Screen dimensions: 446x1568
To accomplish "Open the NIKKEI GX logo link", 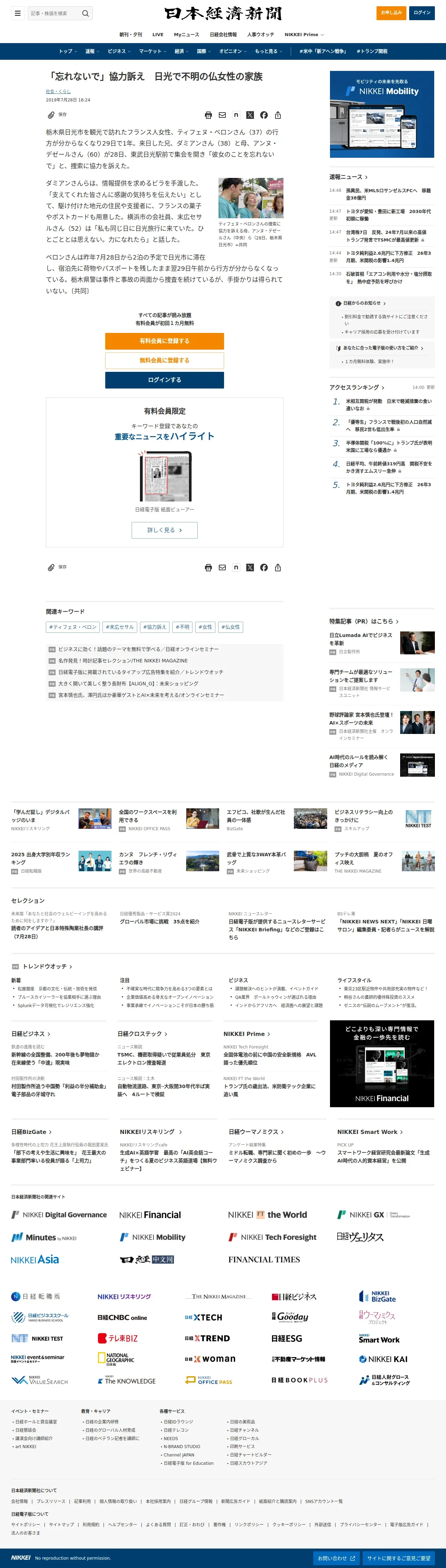I will [374, 1215].
